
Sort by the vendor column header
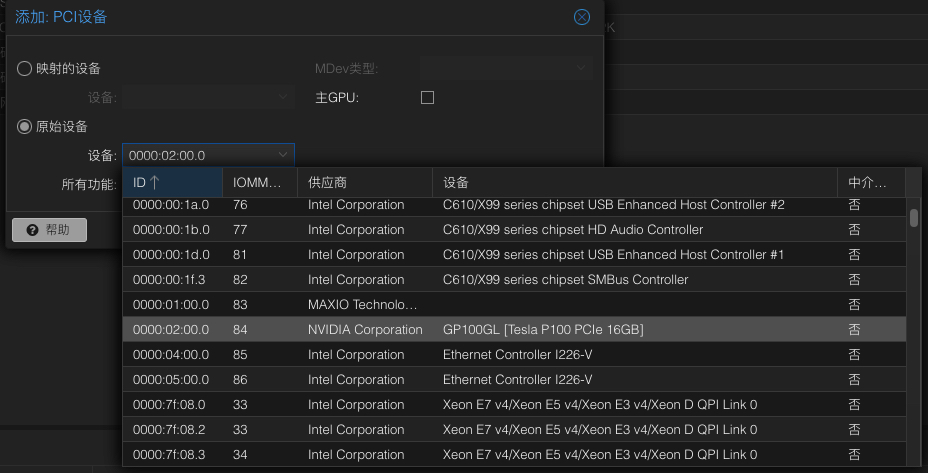coord(364,183)
